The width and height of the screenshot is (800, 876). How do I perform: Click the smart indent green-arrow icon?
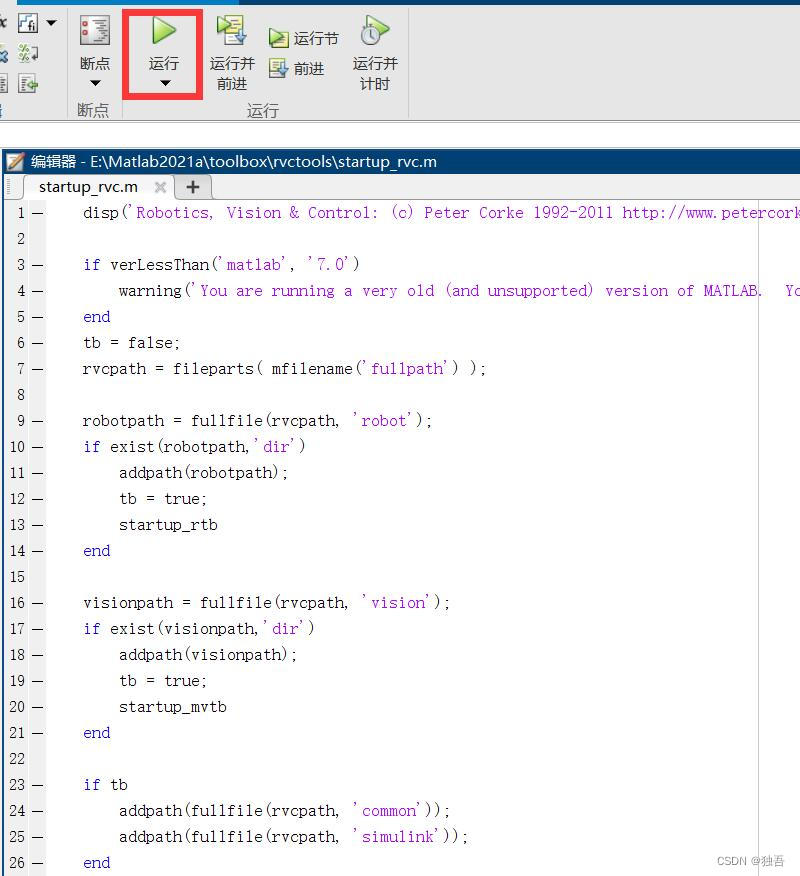tap(28, 84)
